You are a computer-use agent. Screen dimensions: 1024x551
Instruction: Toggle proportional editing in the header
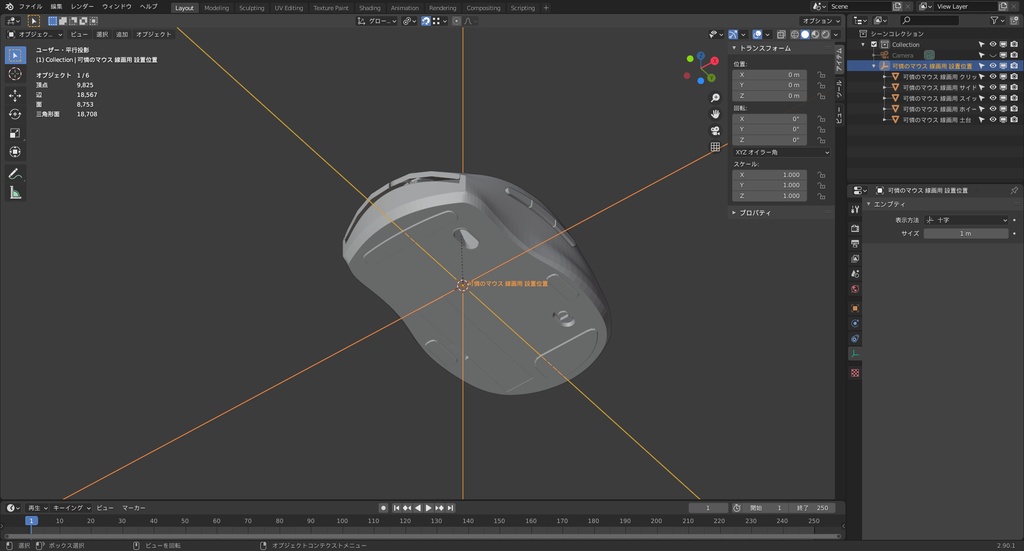tap(456, 21)
